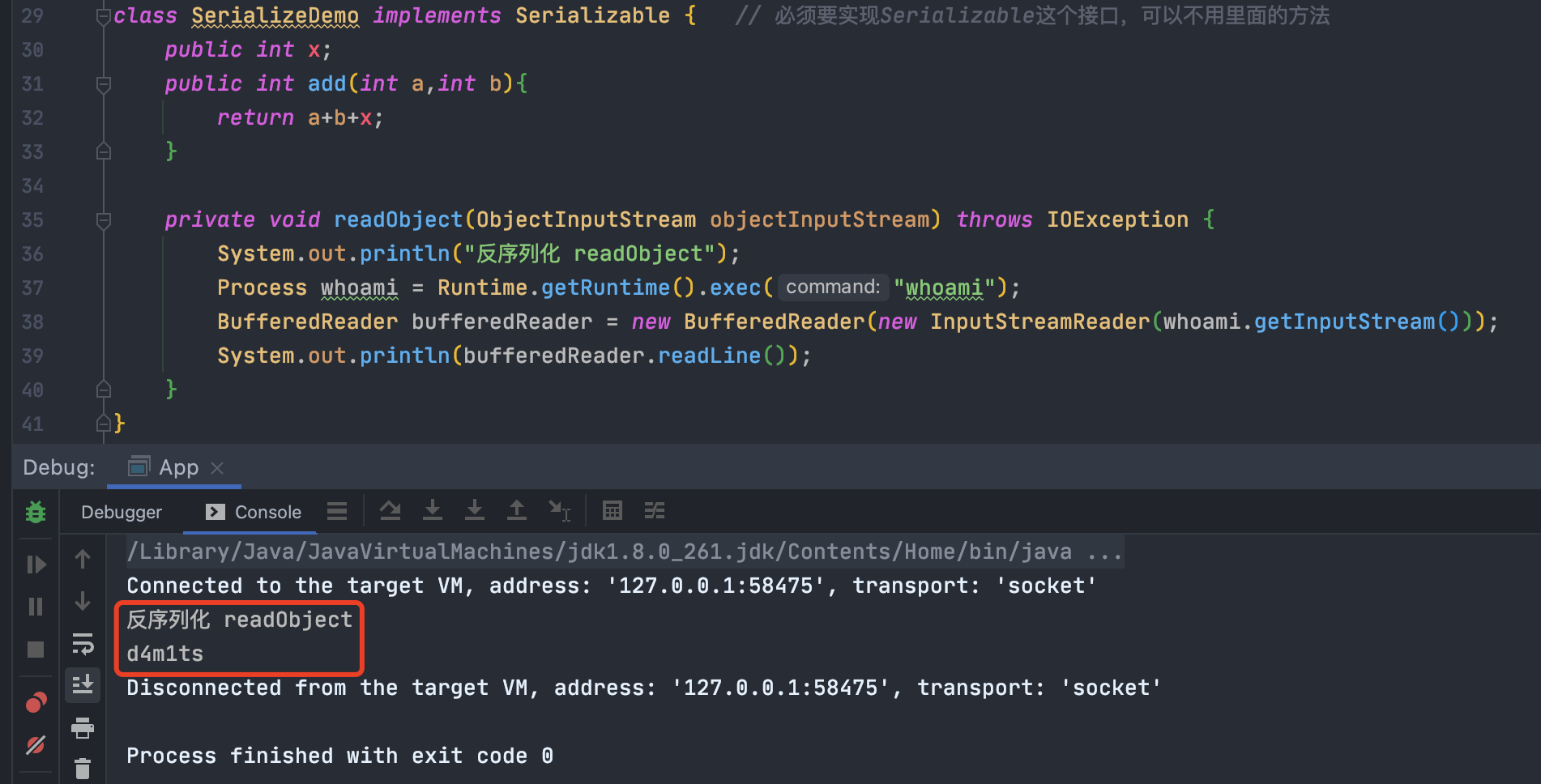Screen dimensions: 1541x784
Task: Click the SerializeDemo class name
Action: pos(275,15)
